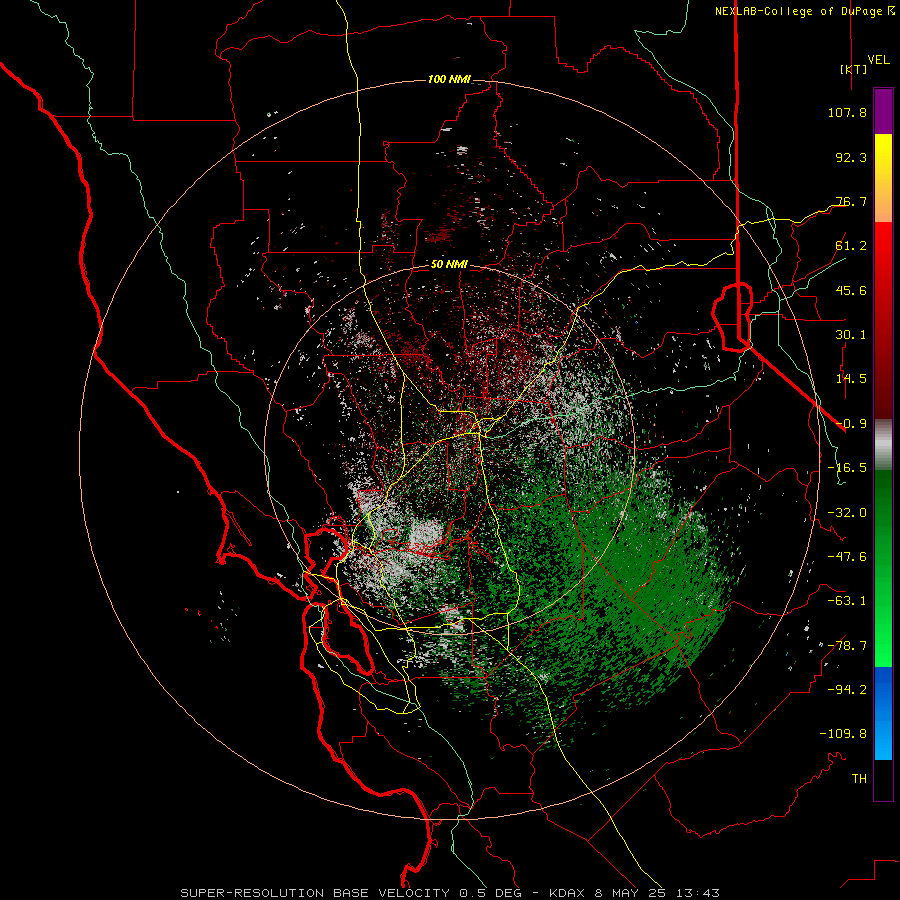Click the 45.6 velocity scale label

[x=851, y=290]
